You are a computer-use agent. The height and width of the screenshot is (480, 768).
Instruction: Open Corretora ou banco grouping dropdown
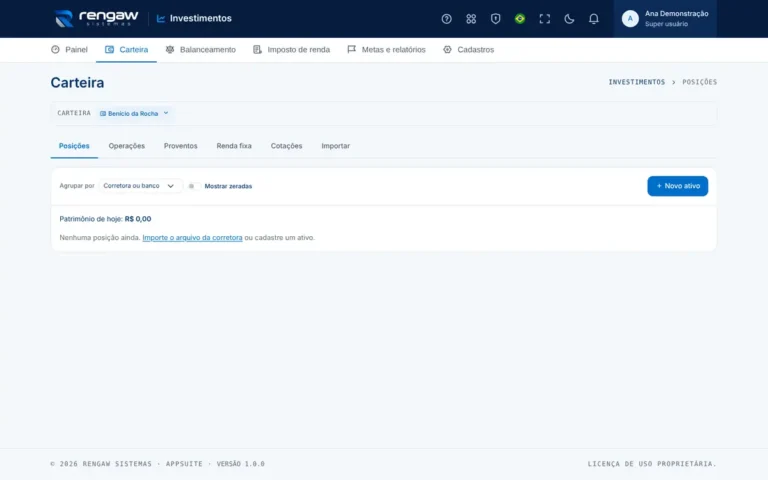click(140, 186)
